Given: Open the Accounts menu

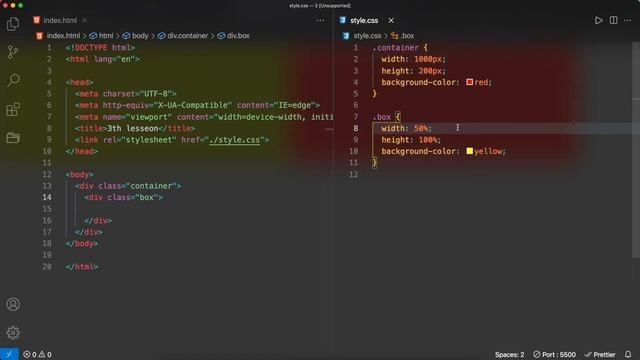Looking at the screenshot, I should tap(13, 304).
